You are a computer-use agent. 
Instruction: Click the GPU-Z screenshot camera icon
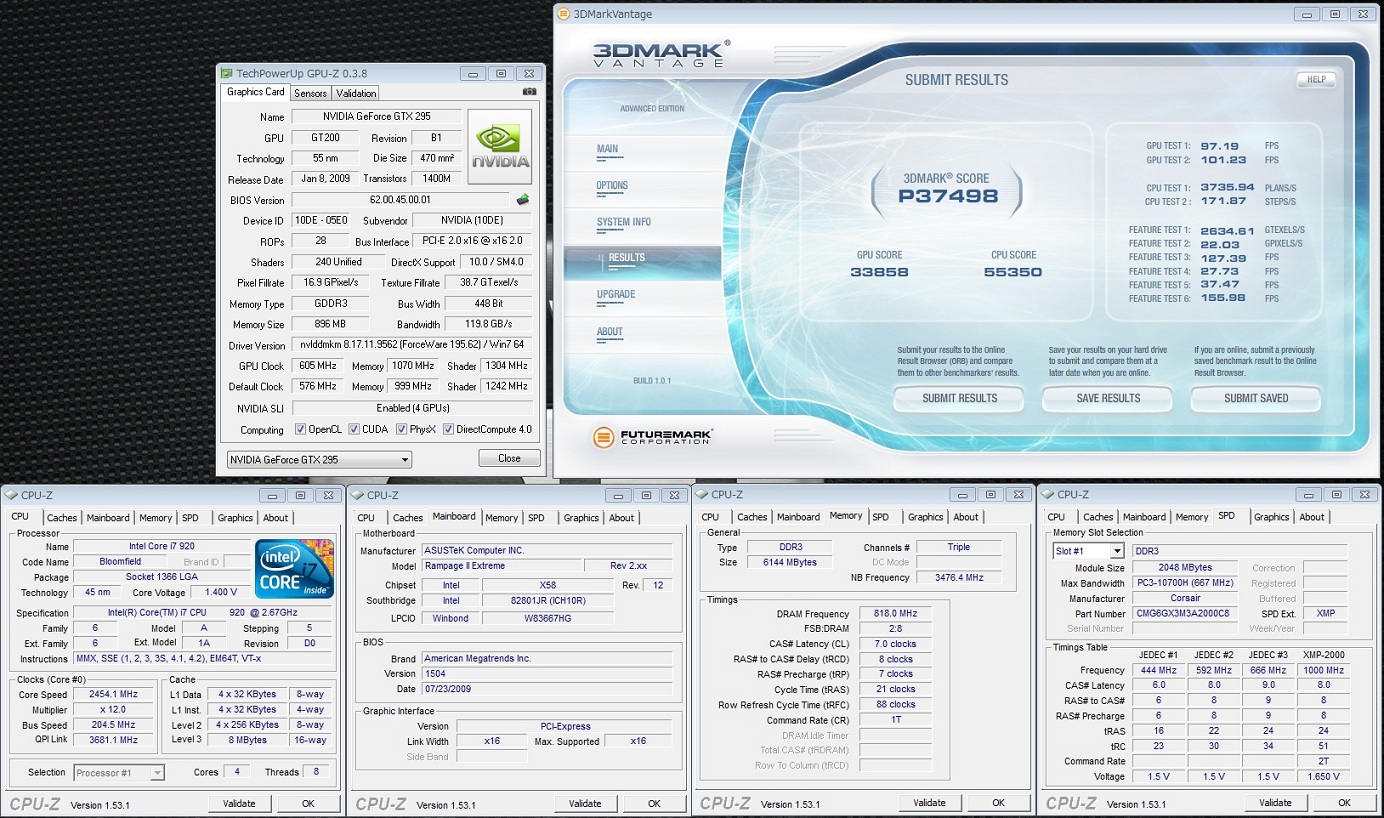(529, 92)
